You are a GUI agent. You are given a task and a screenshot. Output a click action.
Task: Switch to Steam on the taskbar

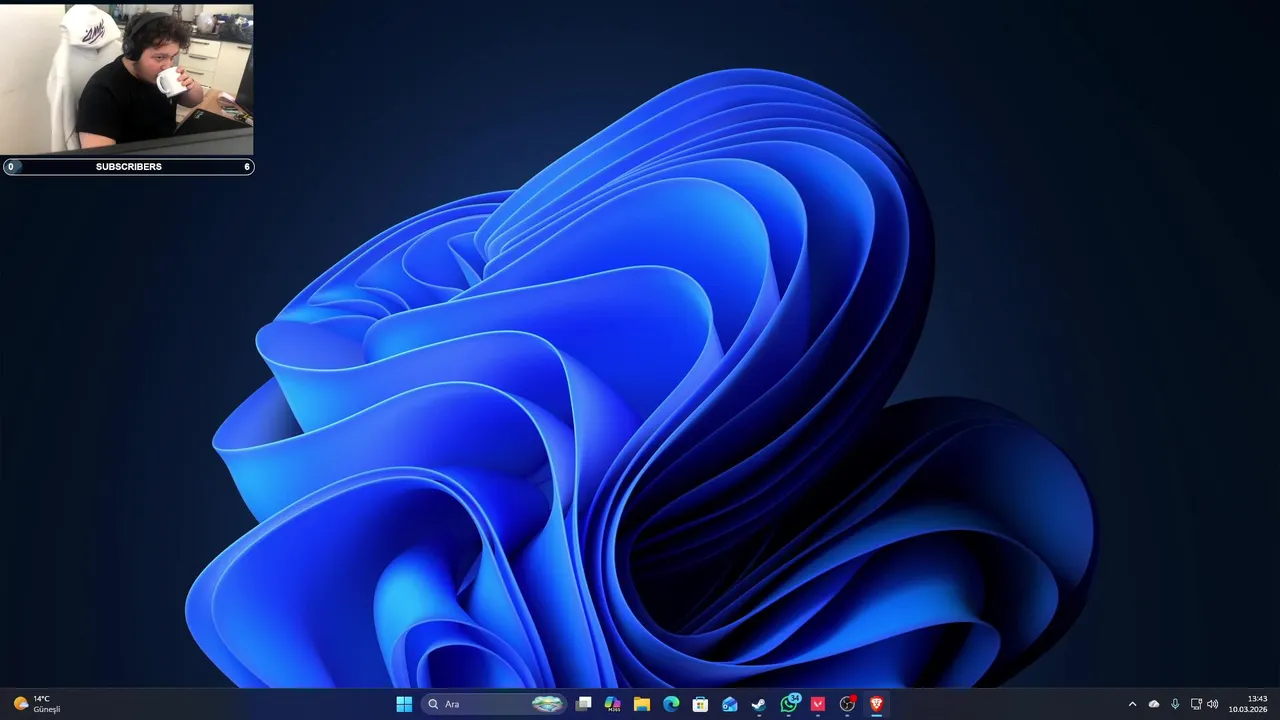tap(759, 704)
